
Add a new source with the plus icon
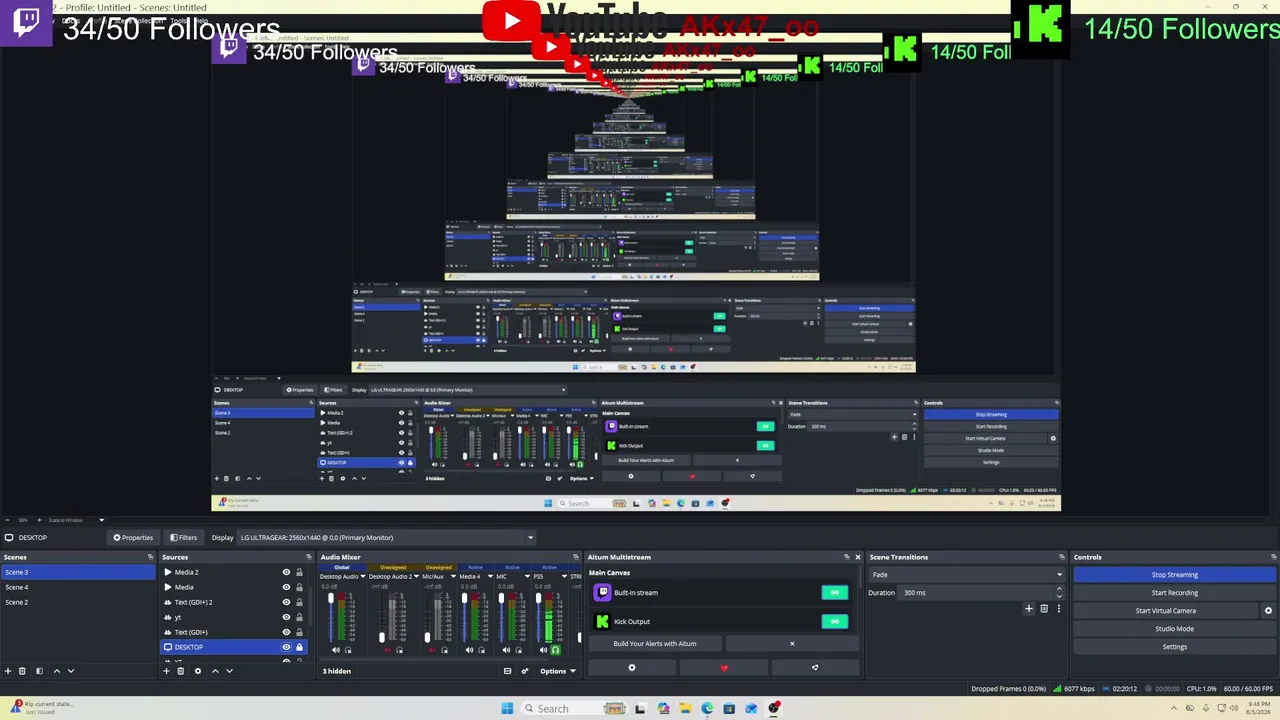click(166, 671)
